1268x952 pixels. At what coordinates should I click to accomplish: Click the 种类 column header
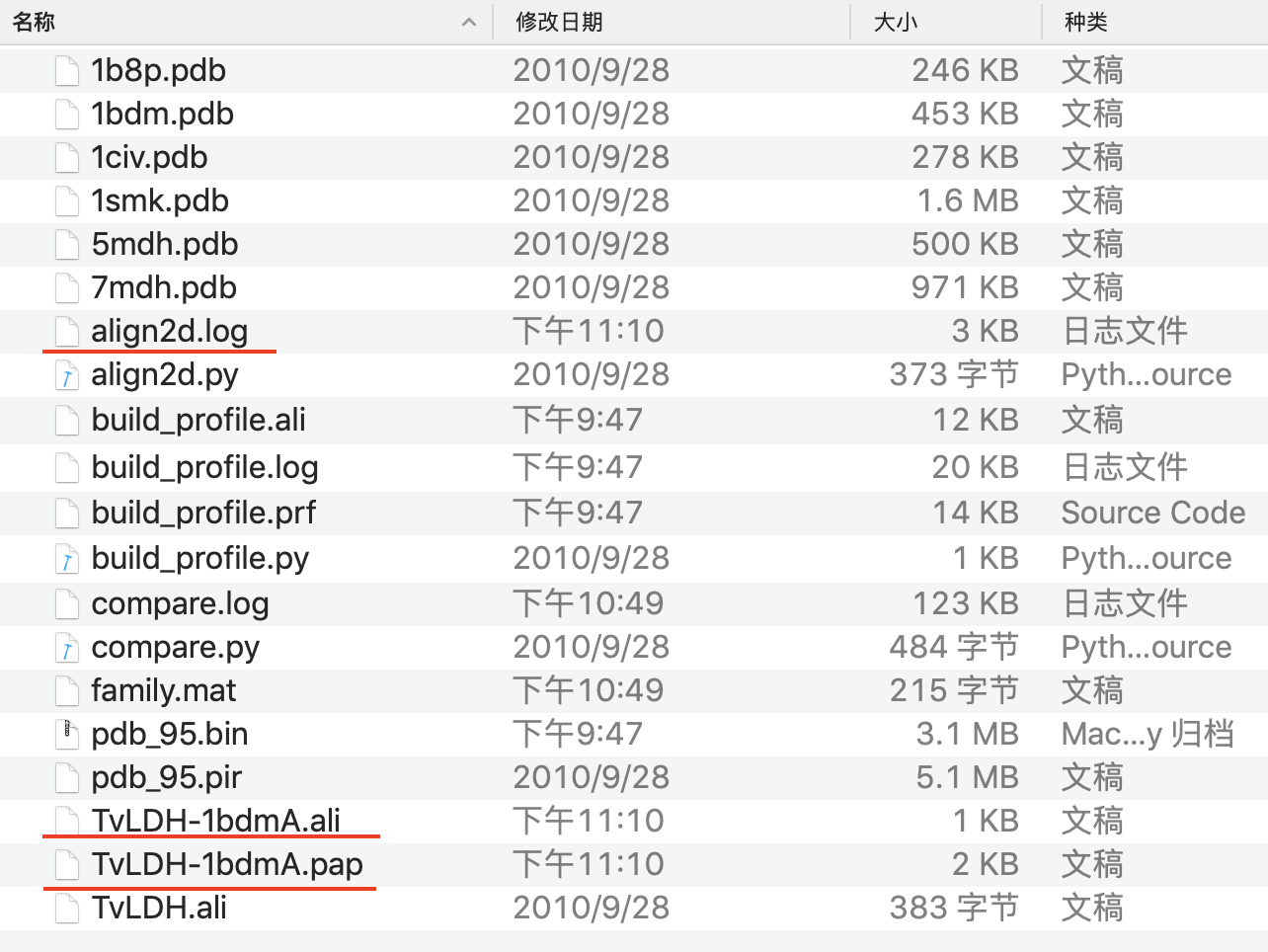click(1086, 22)
